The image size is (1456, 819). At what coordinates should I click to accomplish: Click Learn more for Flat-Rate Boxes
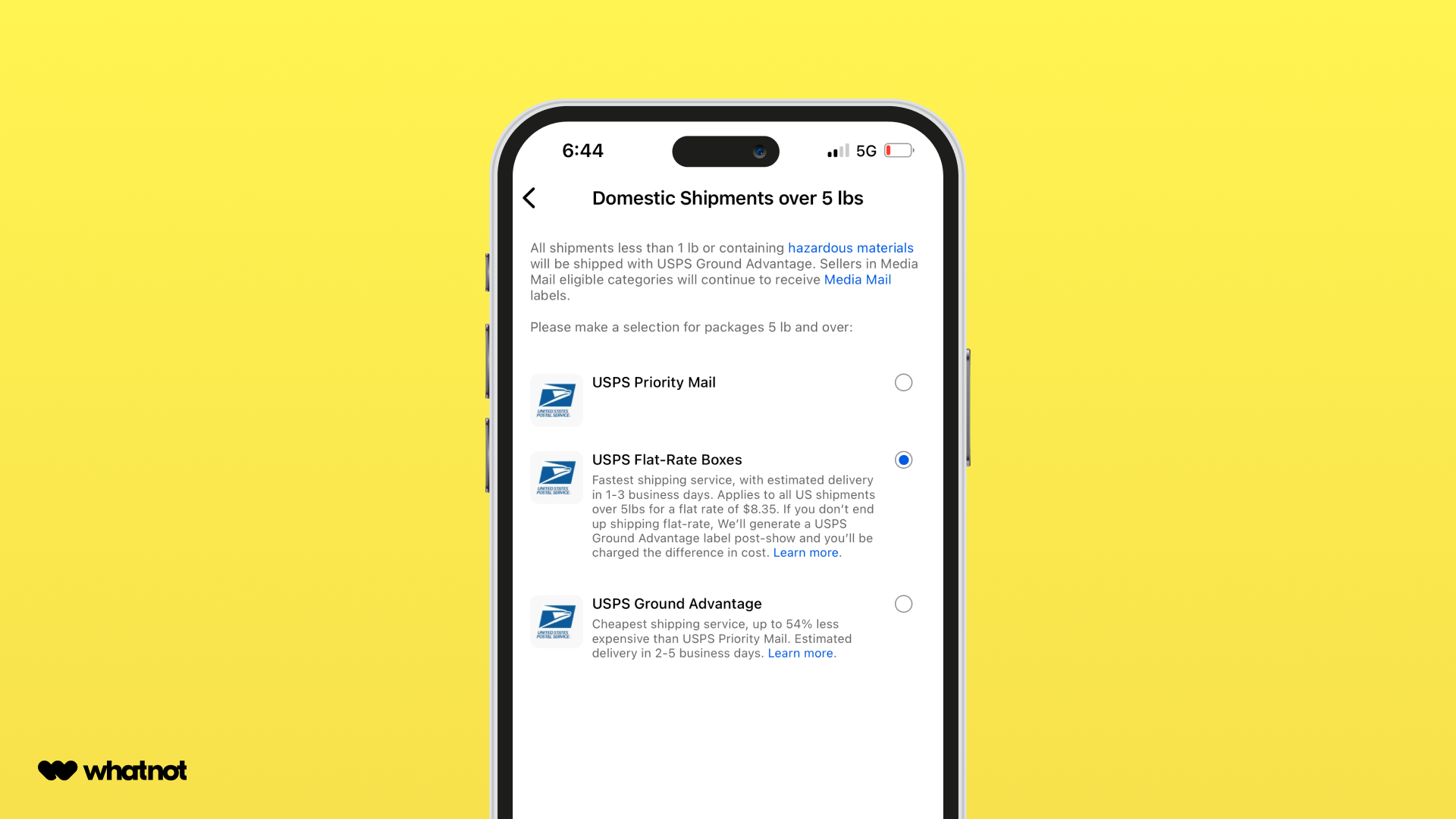(805, 552)
